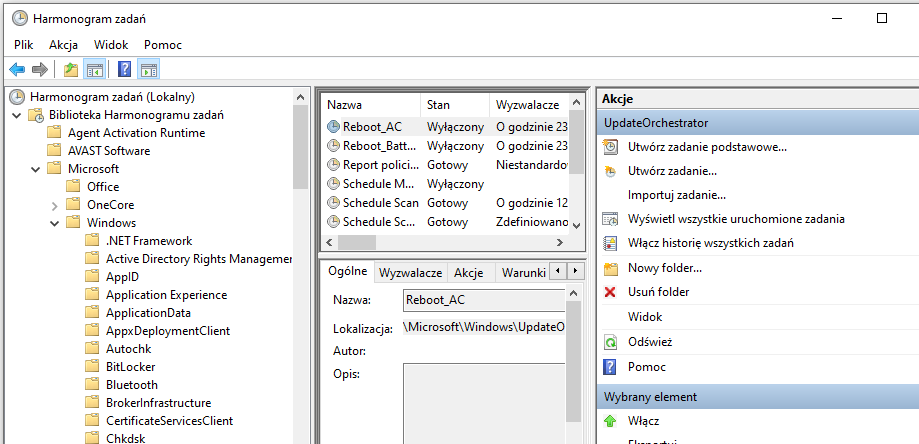The height and width of the screenshot is (444, 919).
Task: Collapse the Biblioteka Harmonogramu zadań node
Action: [16, 115]
